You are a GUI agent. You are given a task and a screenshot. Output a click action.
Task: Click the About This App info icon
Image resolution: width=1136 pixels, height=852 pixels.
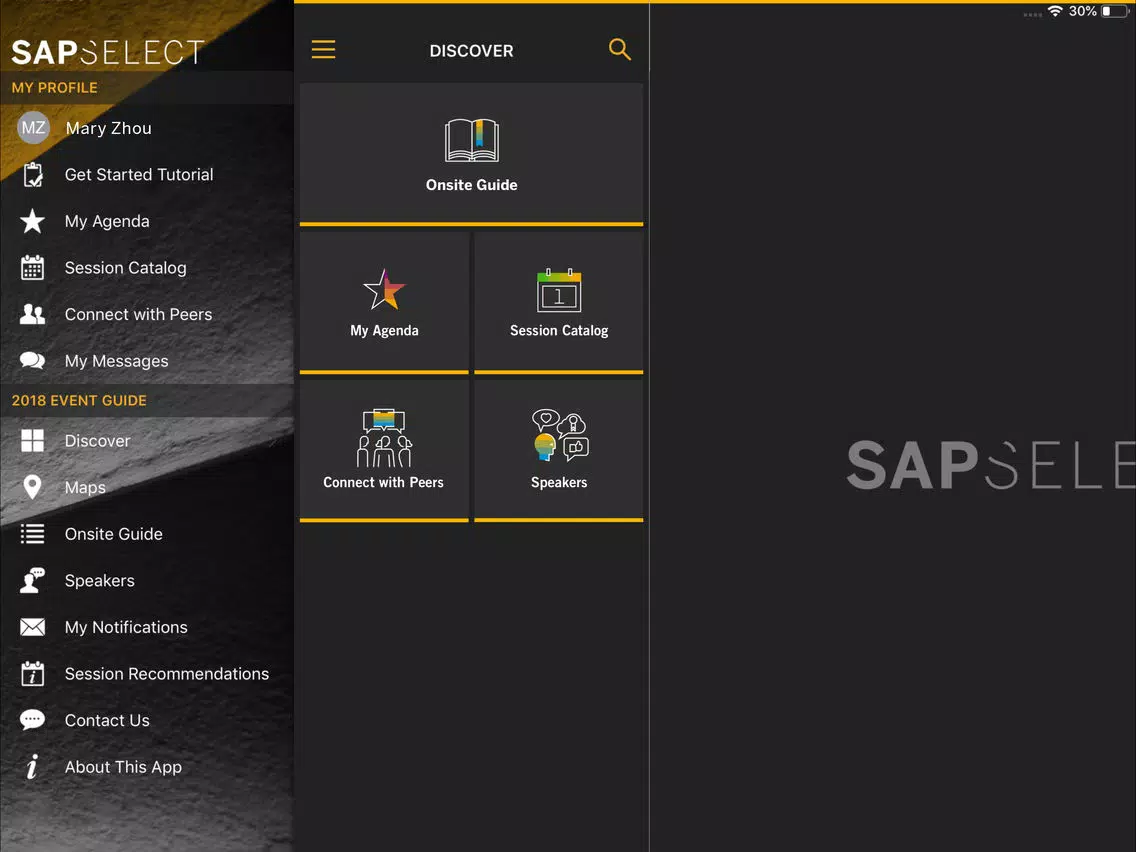33,767
